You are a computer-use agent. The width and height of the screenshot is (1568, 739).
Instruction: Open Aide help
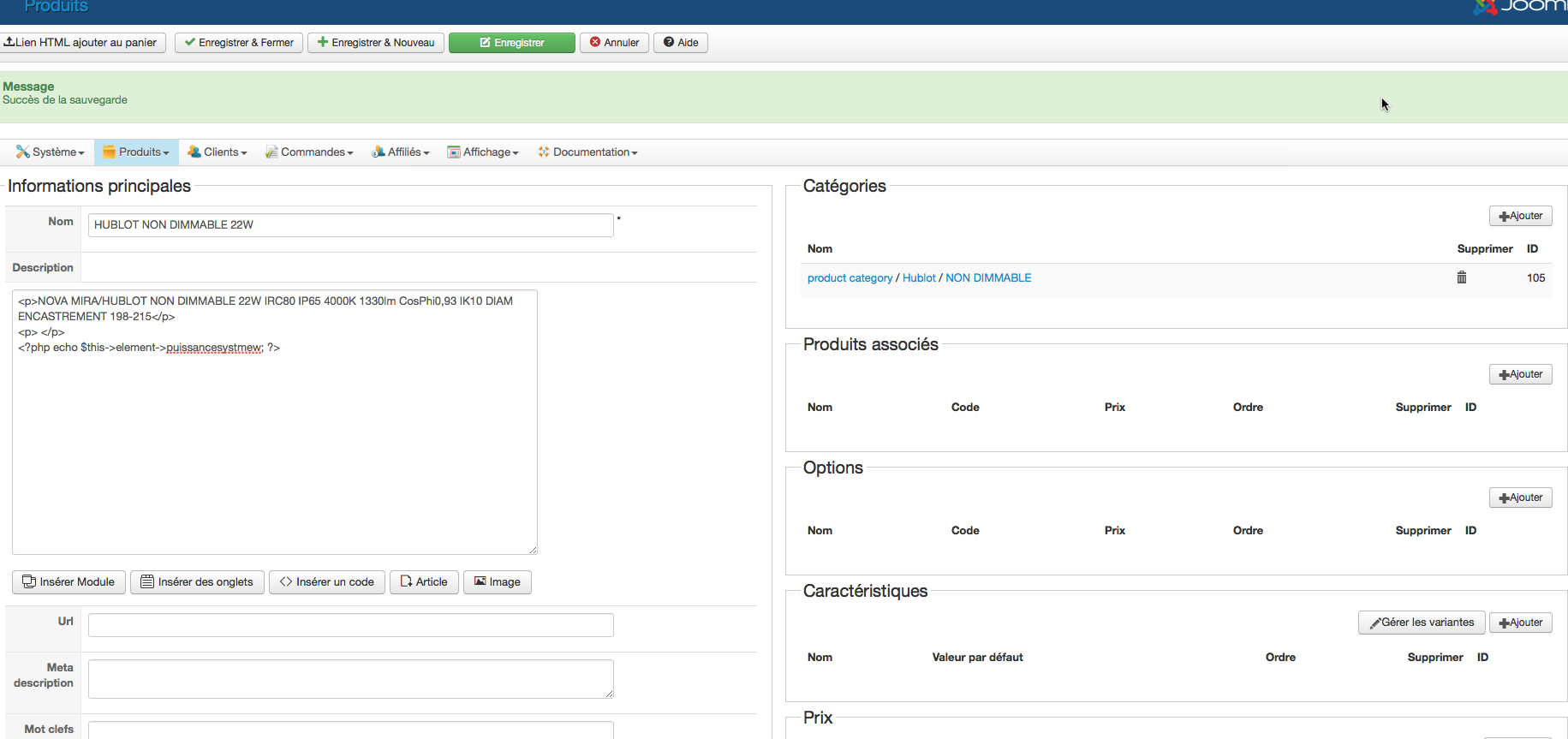[x=681, y=43]
